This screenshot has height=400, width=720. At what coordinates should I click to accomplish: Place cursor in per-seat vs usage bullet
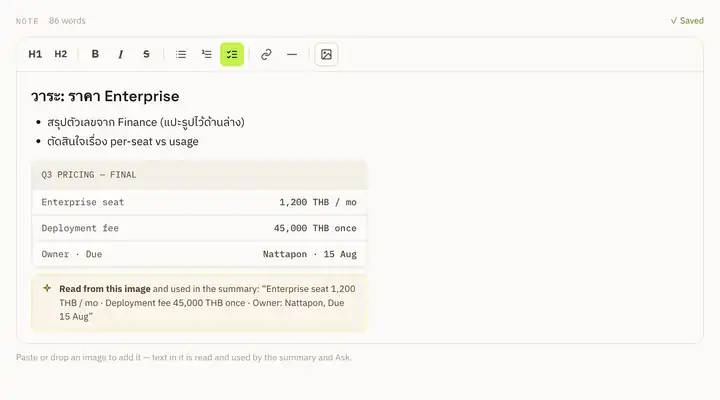(x=123, y=141)
